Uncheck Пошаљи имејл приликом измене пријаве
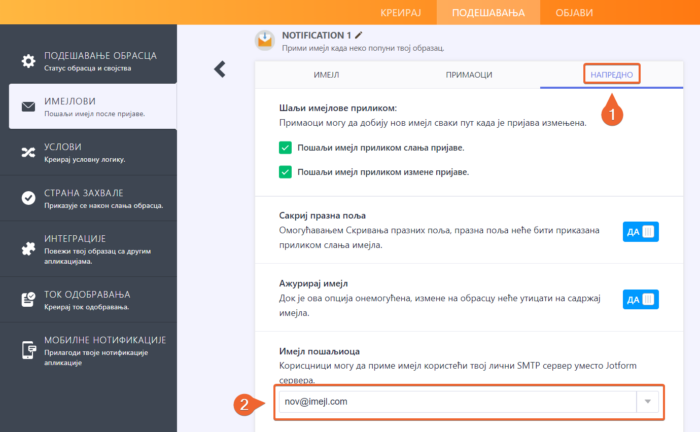 pyautogui.click(x=285, y=172)
